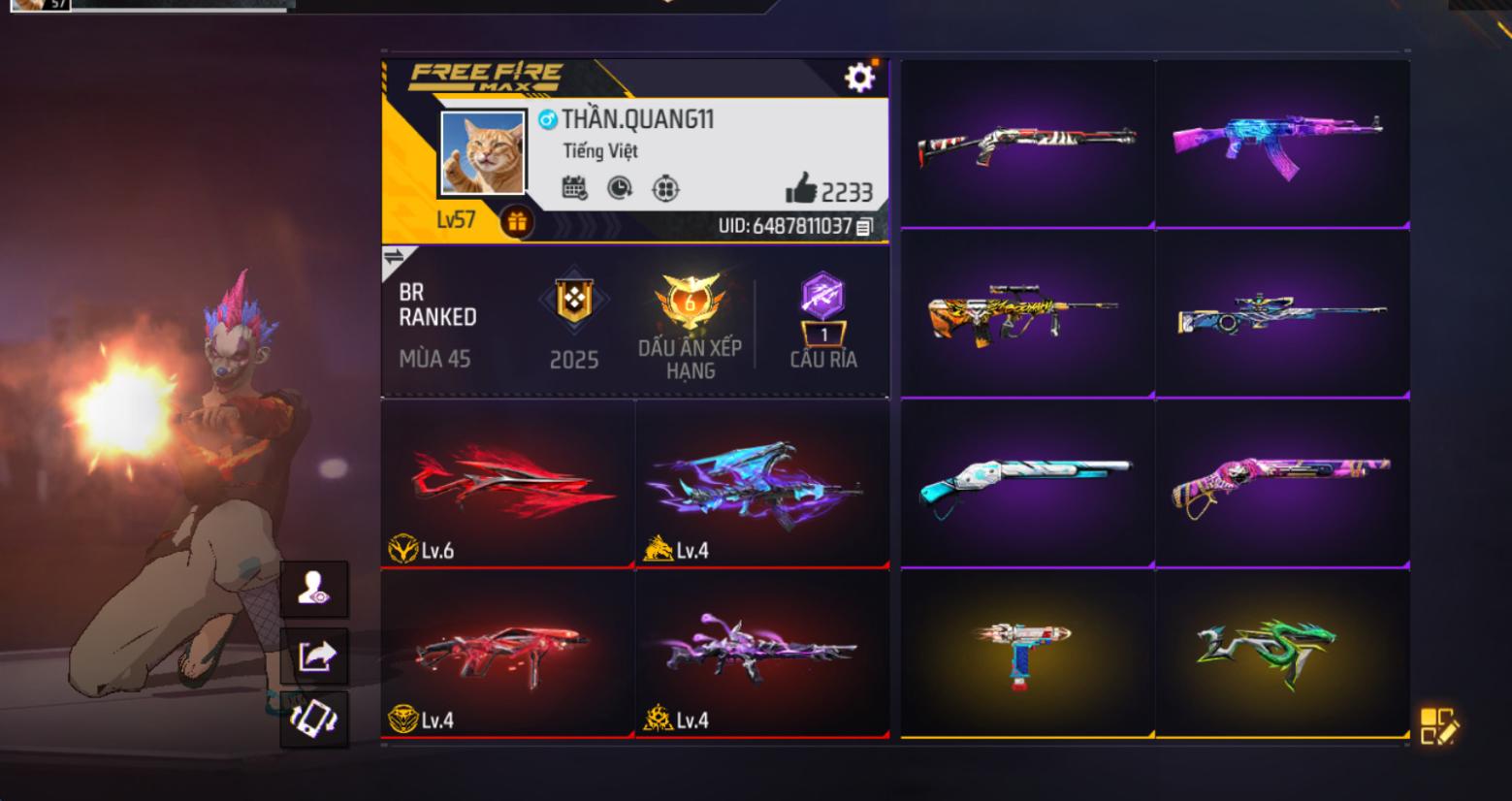
Task: Open the character view icon beside the avatar
Action: pyautogui.click(x=314, y=589)
